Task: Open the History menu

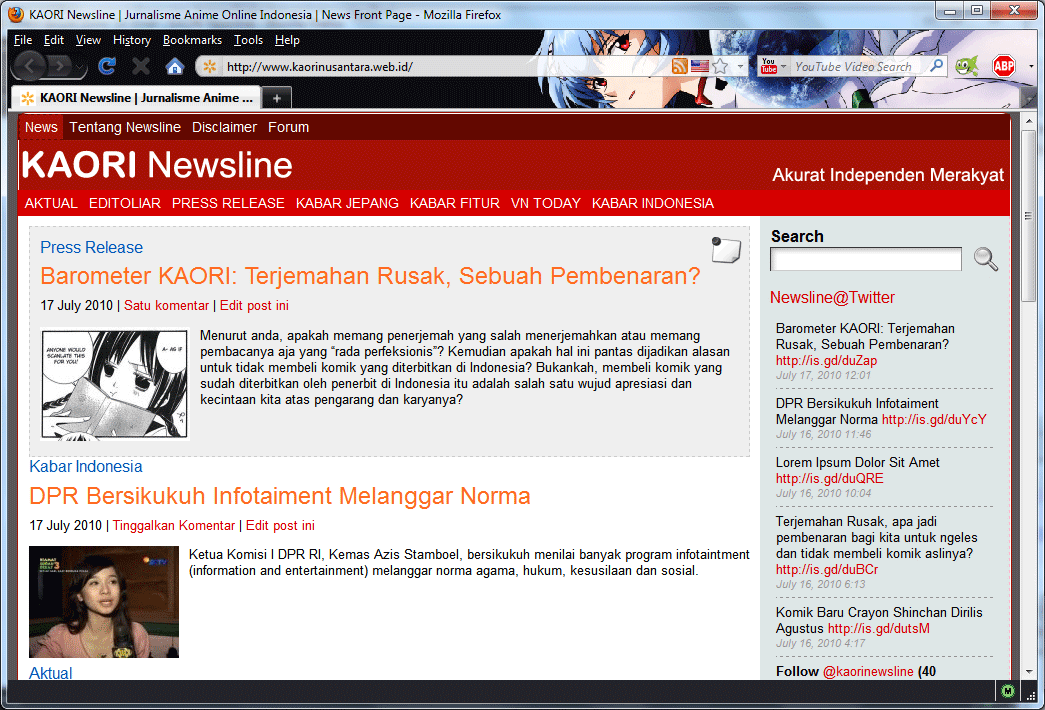Action: (x=131, y=40)
